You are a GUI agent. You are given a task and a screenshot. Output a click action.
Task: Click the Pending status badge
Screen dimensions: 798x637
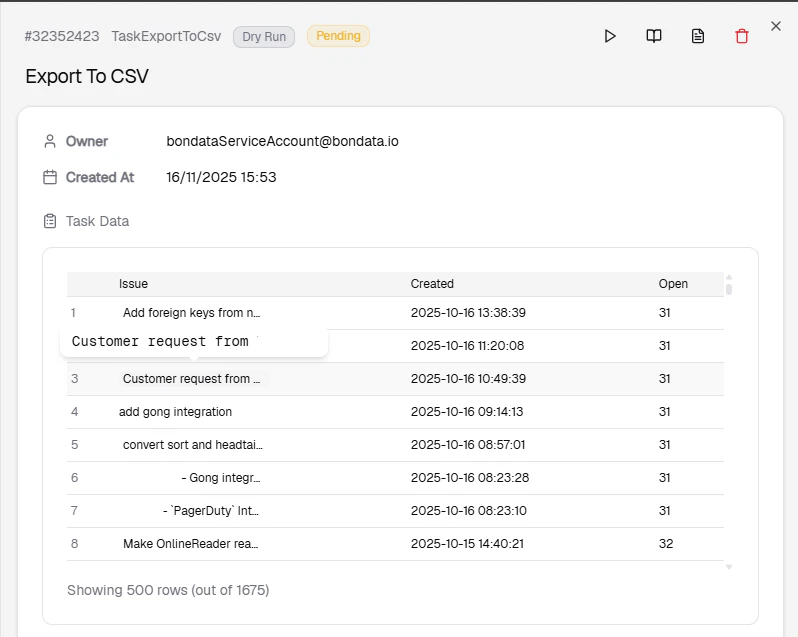point(338,36)
